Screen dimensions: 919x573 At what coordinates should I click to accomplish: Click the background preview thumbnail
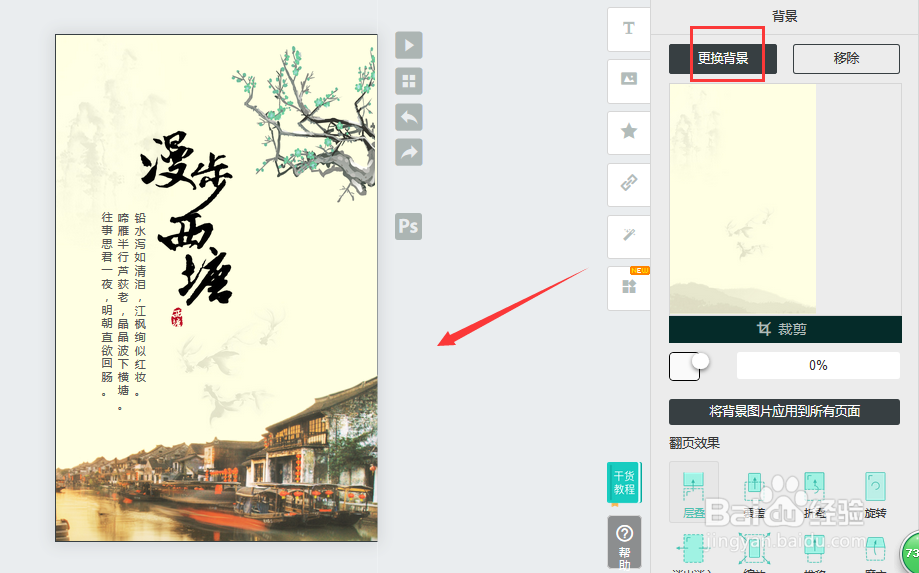[x=743, y=199]
